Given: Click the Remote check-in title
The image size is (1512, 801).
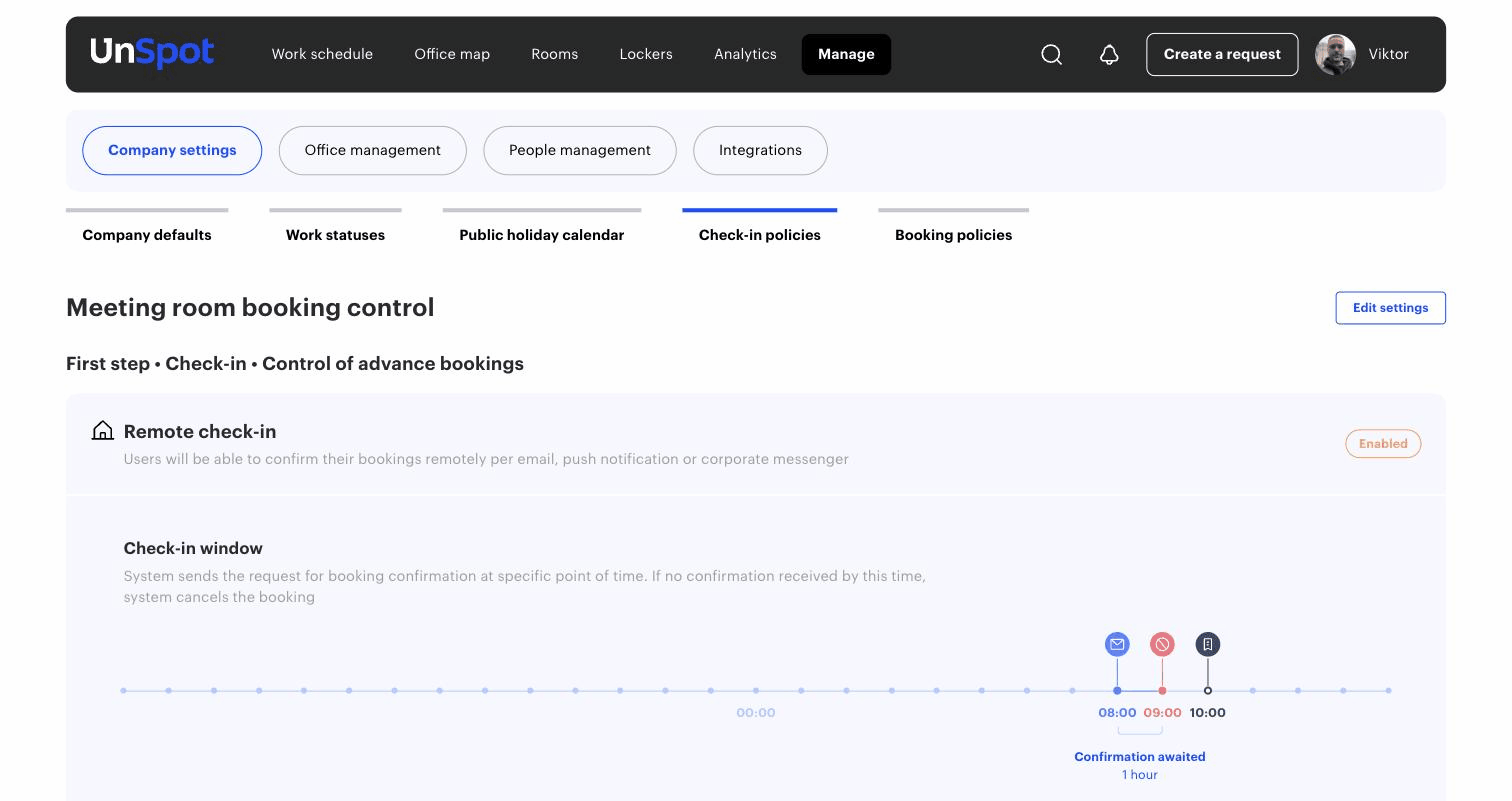Looking at the screenshot, I should click(x=200, y=431).
